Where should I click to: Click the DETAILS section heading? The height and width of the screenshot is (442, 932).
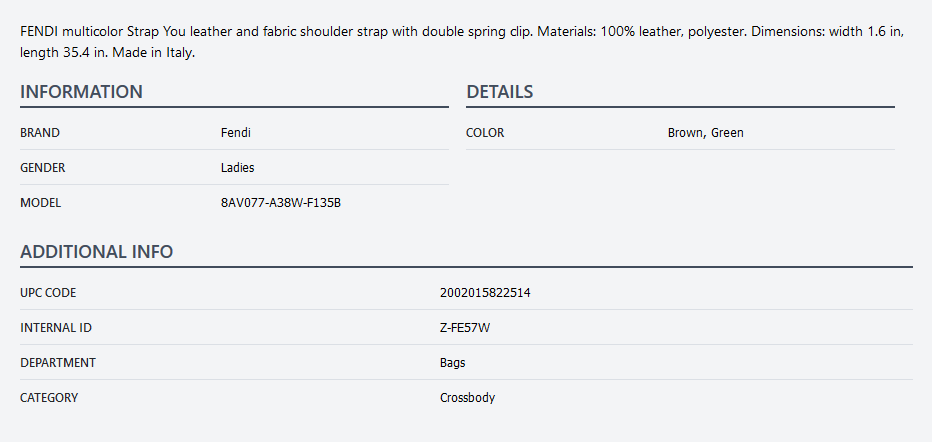499,92
